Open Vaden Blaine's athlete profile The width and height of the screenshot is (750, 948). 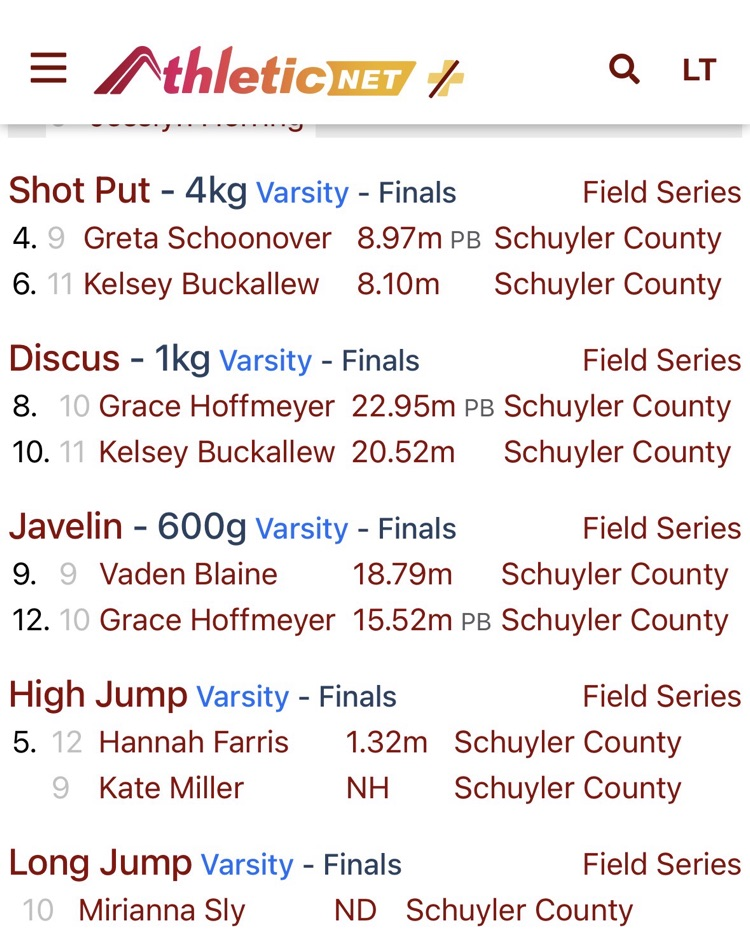click(188, 574)
